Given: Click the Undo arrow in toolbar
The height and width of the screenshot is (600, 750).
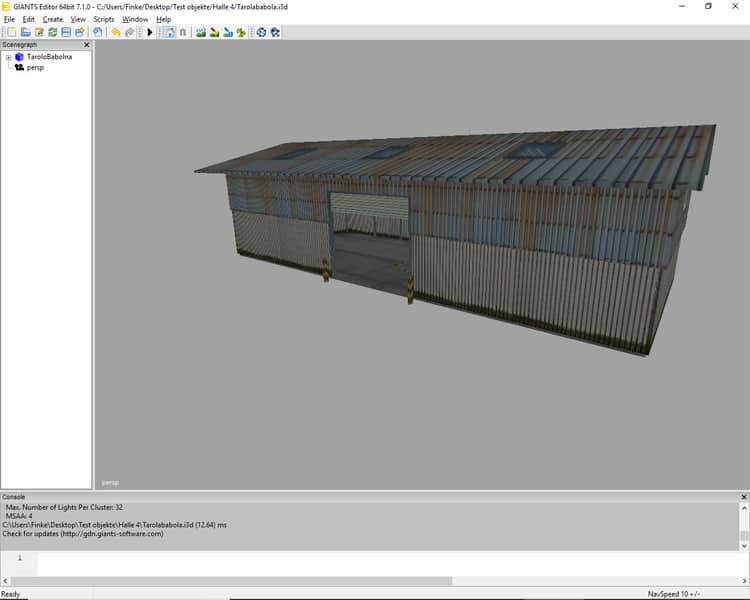Looking at the screenshot, I should tap(116, 32).
